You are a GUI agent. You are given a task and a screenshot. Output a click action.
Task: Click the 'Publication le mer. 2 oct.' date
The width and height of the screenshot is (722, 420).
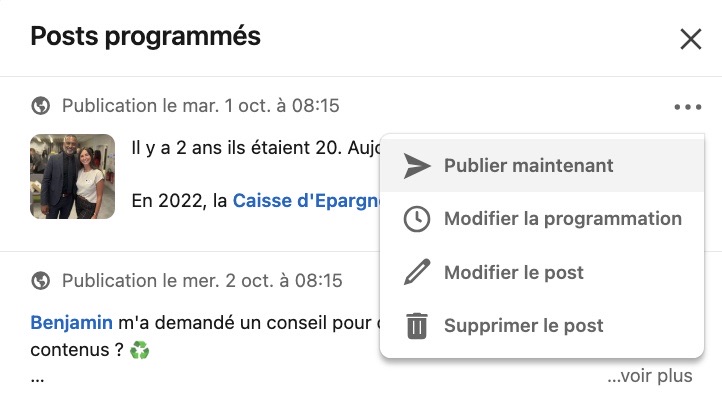click(x=202, y=280)
